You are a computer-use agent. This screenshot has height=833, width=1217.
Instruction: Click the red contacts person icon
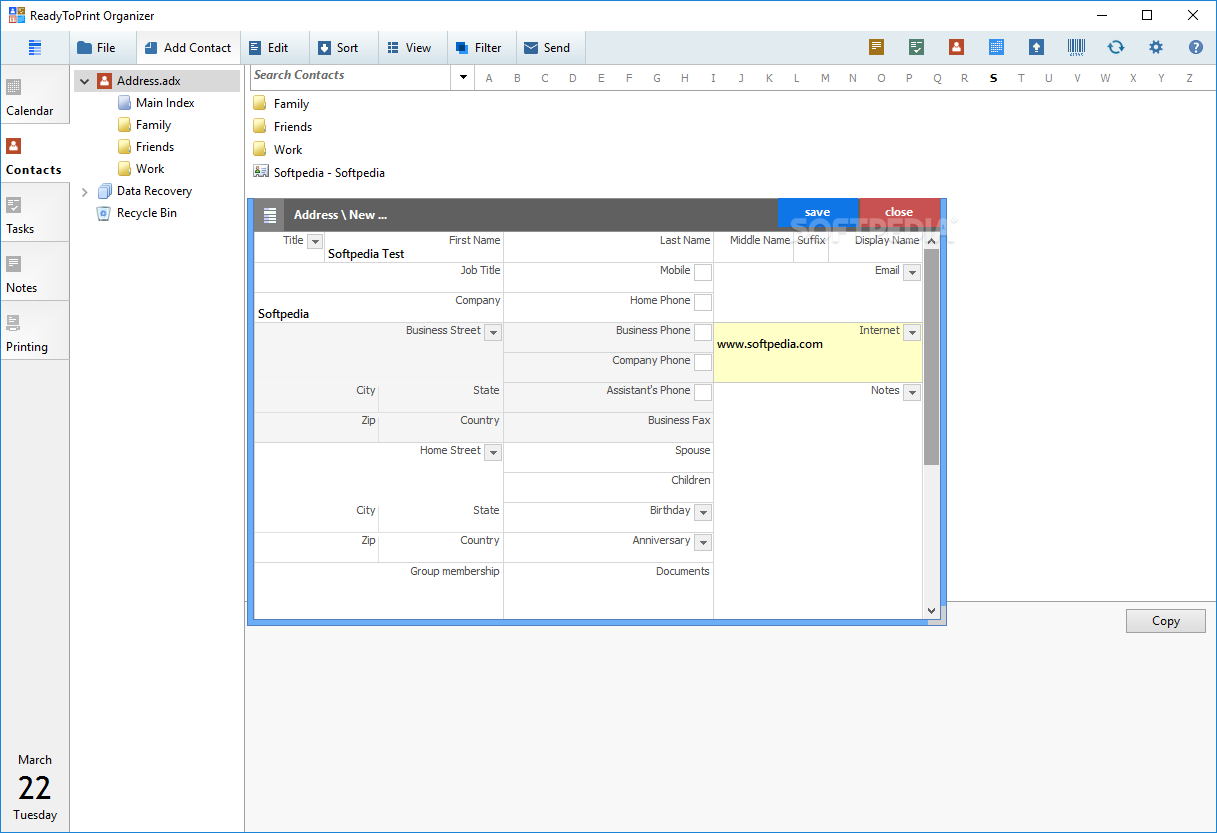pyautogui.click(x=956, y=47)
